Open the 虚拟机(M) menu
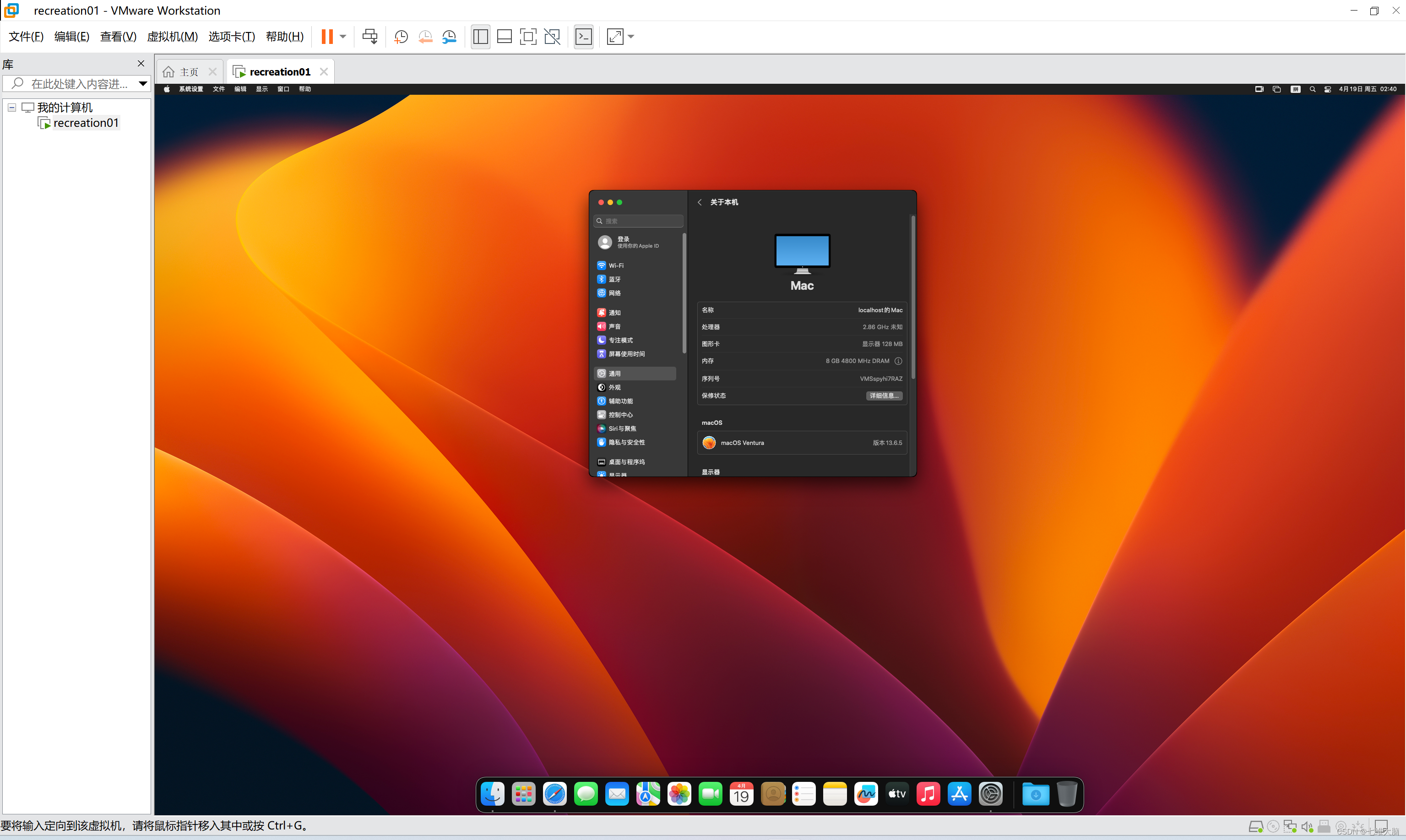 pos(172,37)
